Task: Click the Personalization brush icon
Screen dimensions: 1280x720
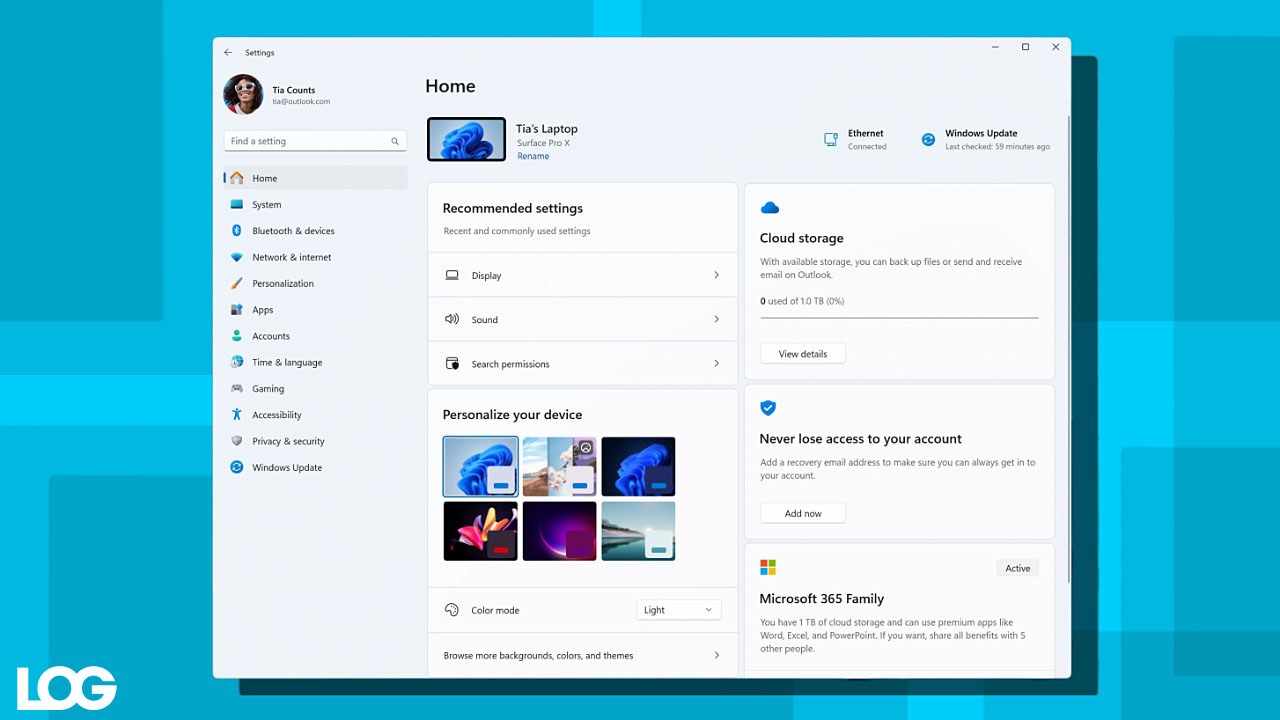Action: point(237,283)
